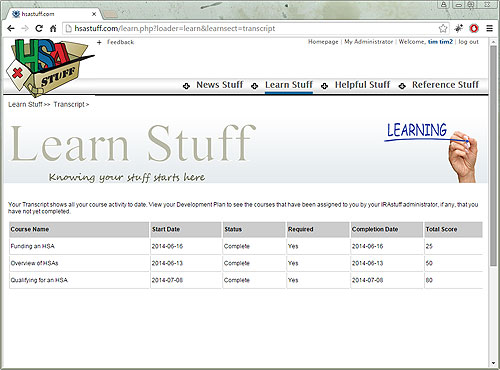The height and width of the screenshot is (370, 500).
Task: Bookmark page with the star icon
Action: (x=443, y=28)
